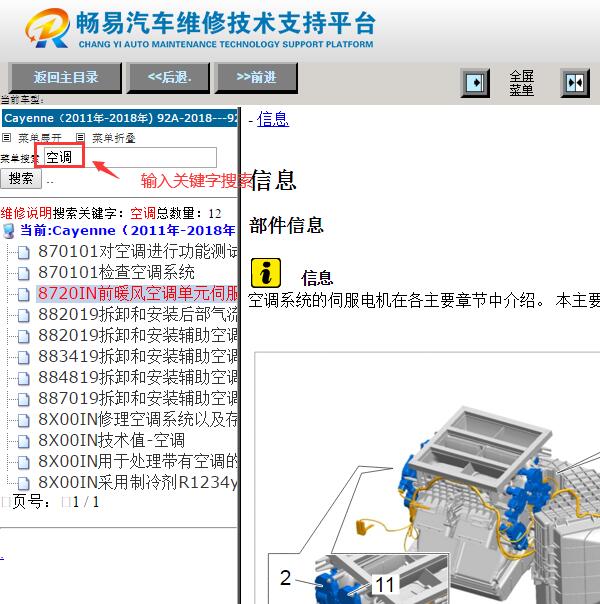Viewport: 600px width, 604px height.
Task: Open 8X00IN技术值-空调 entry
Action: click(x=112, y=440)
